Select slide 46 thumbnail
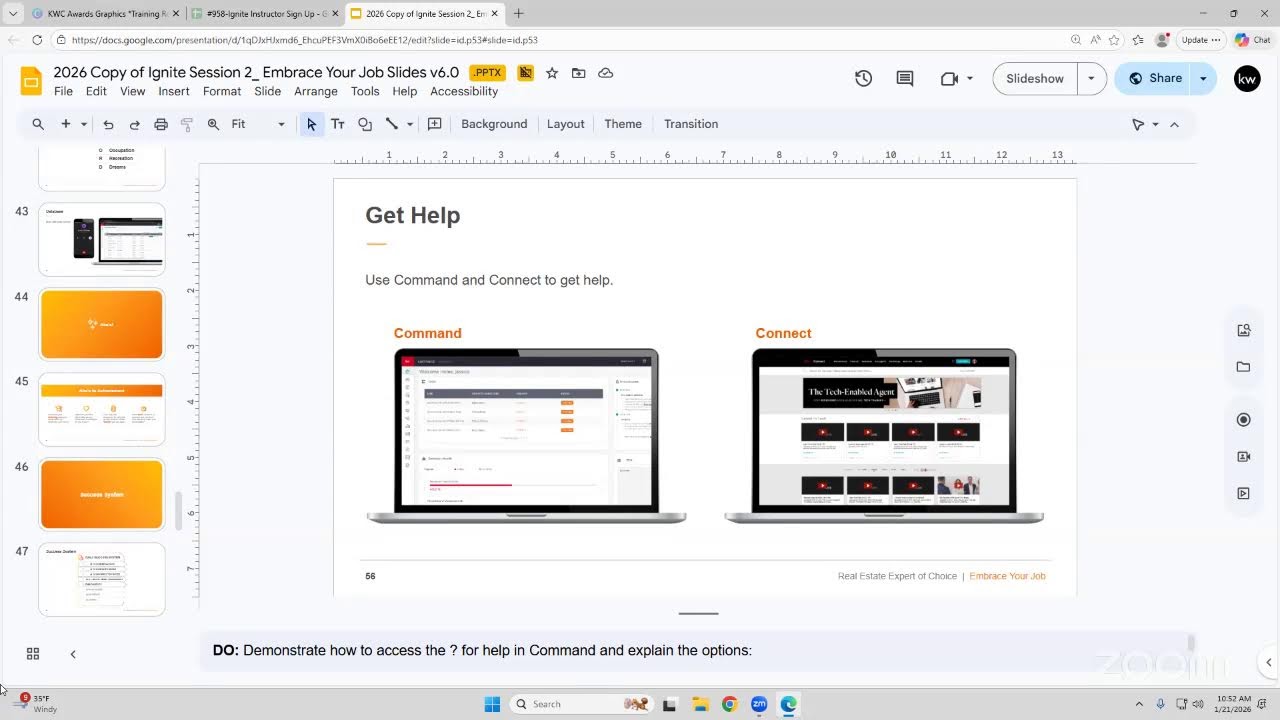The image size is (1280, 720). click(101, 494)
